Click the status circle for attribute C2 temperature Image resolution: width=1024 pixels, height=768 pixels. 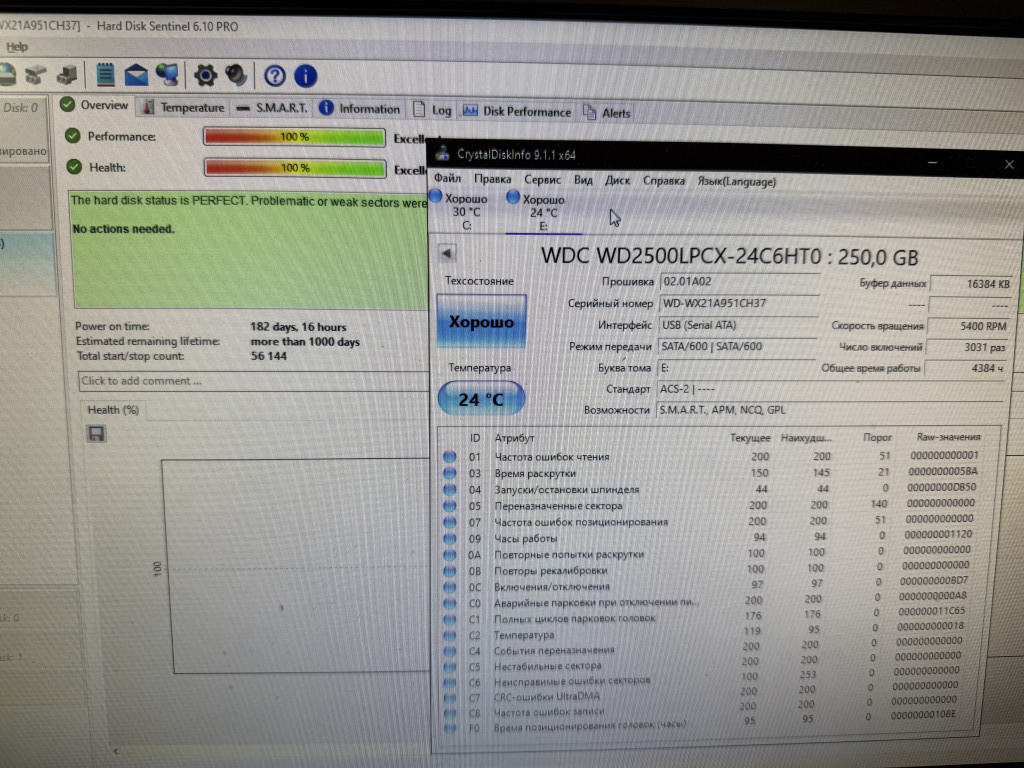click(x=449, y=635)
